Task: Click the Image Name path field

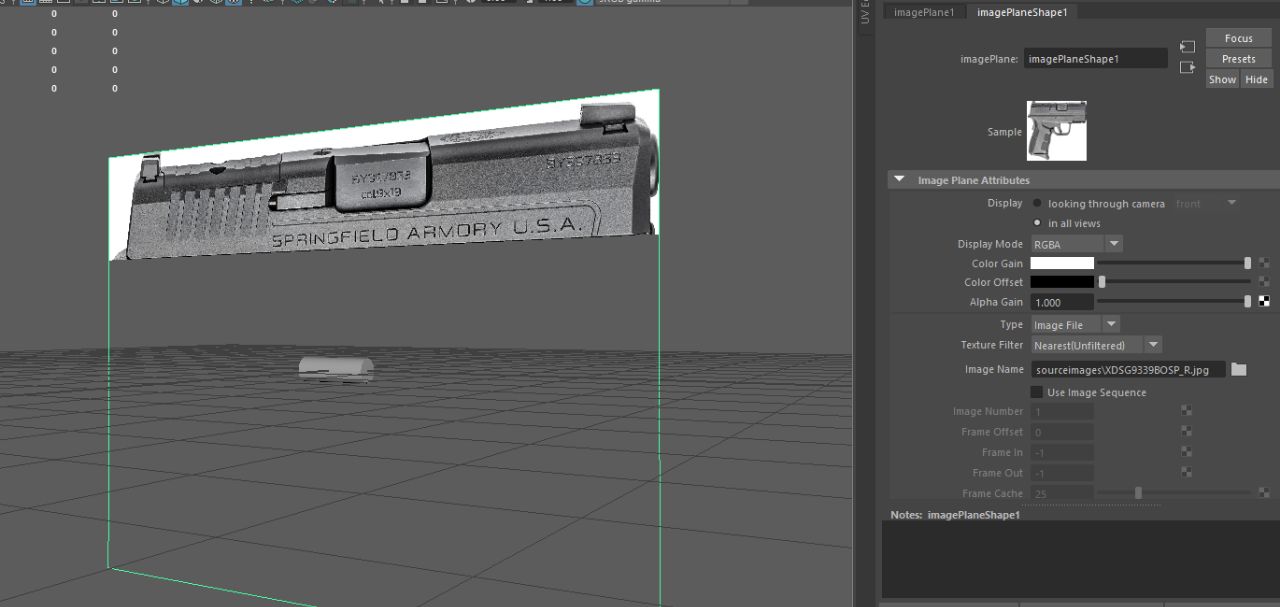Action: (x=1128, y=370)
